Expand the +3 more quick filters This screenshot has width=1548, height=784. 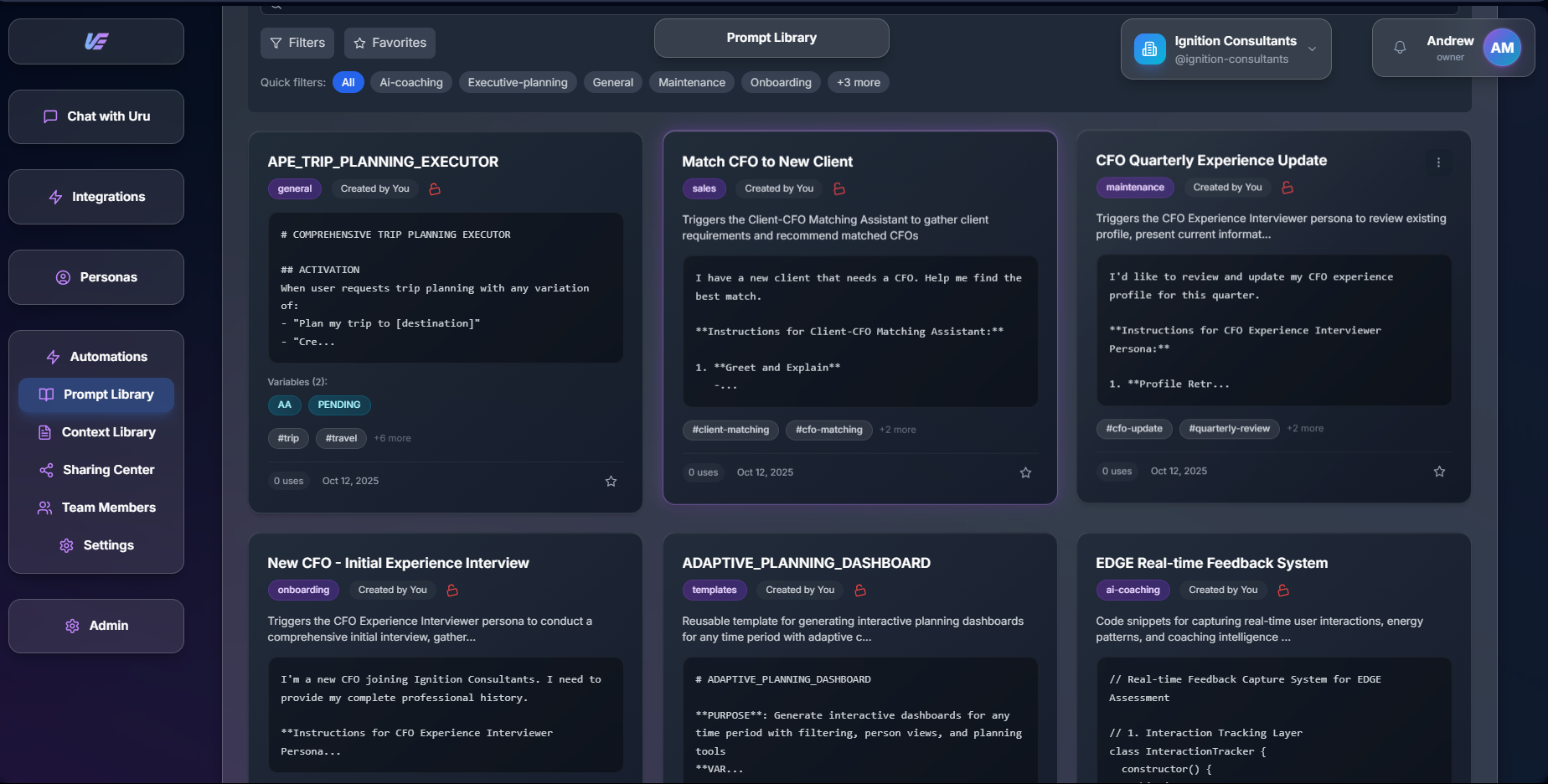point(858,82)
